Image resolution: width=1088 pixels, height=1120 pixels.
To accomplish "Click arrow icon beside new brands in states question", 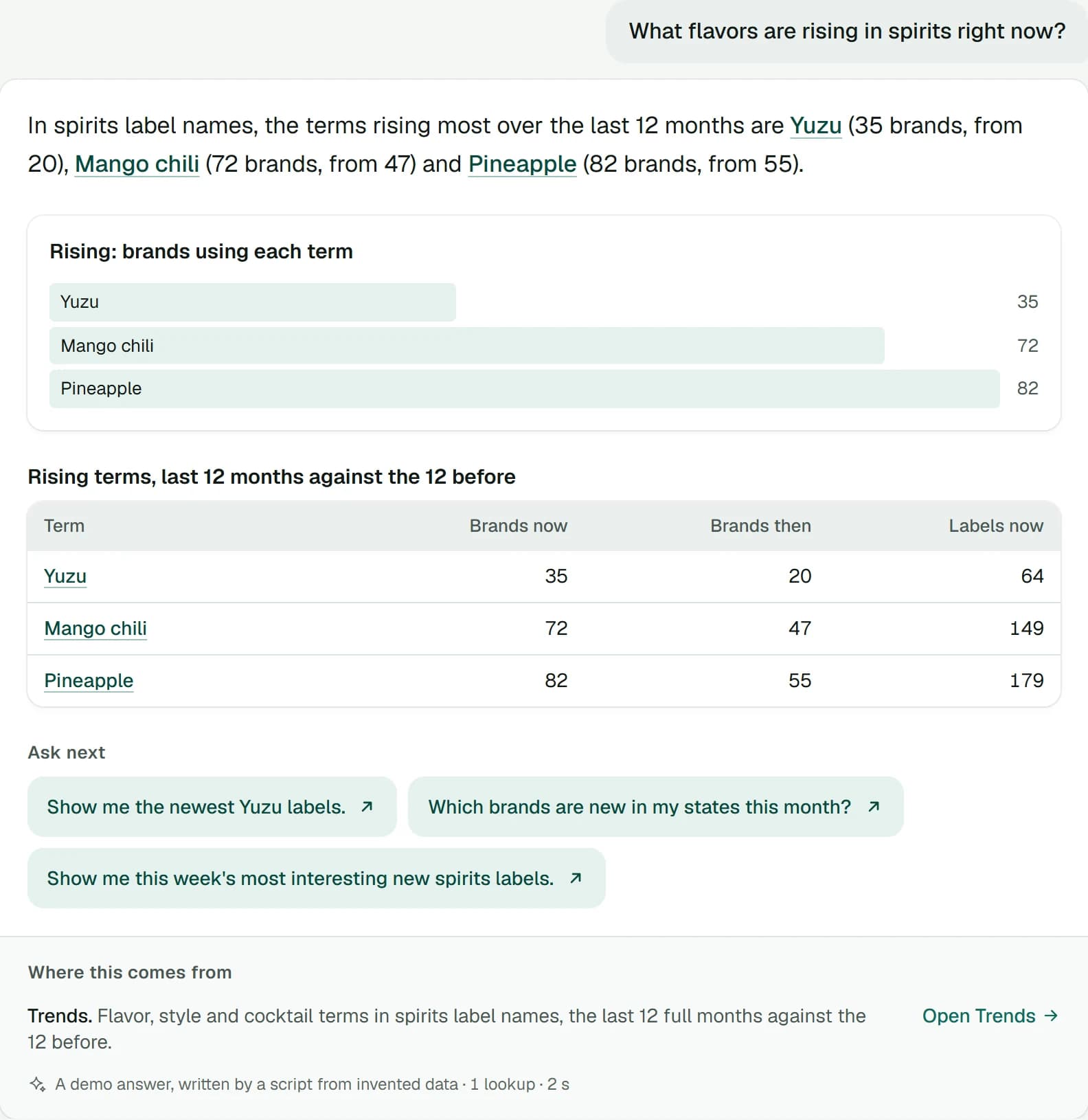I will [x=874, y=807].
